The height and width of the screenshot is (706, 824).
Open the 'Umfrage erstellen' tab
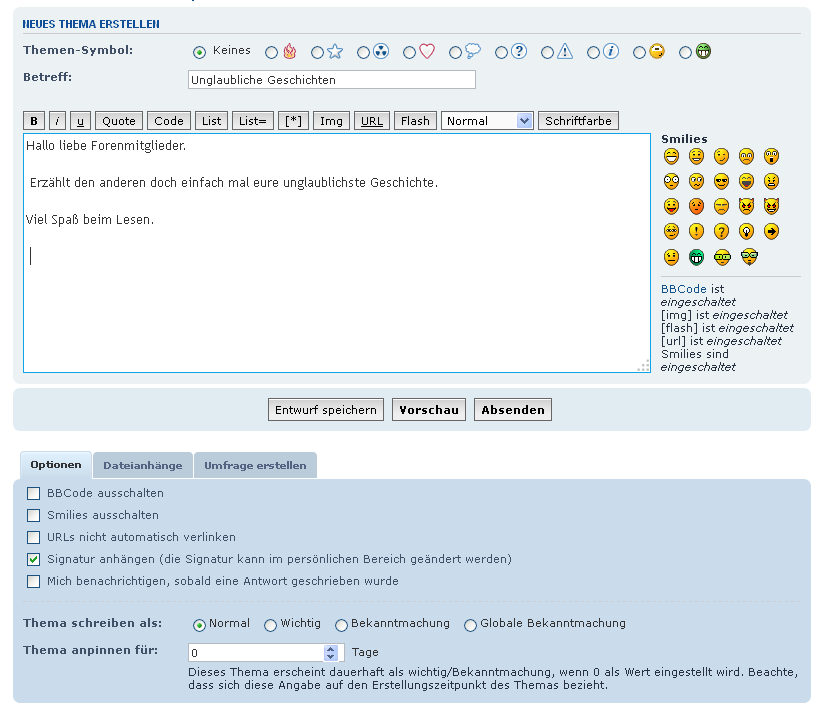(x=255, y=465)
